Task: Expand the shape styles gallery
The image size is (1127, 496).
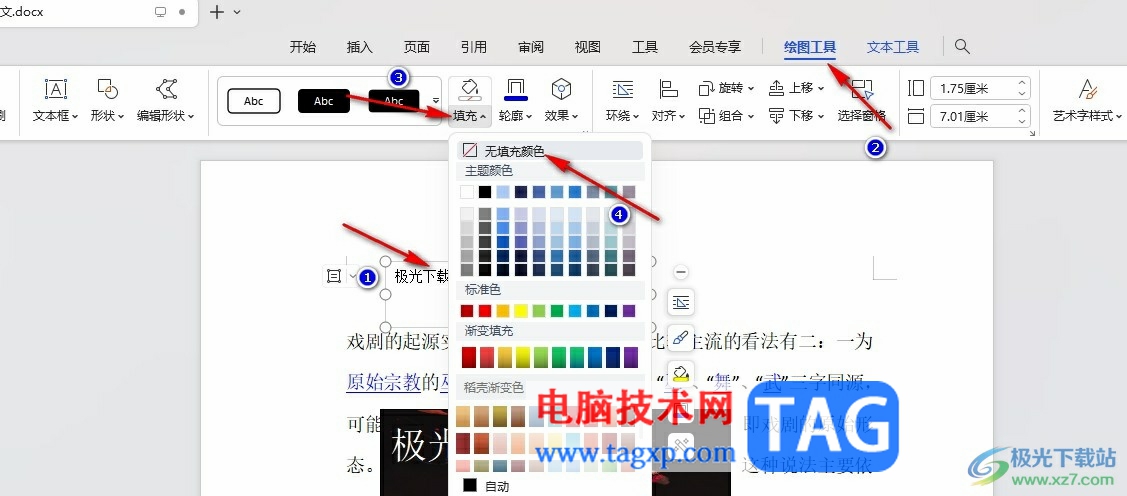Action: tap(436, 100)
